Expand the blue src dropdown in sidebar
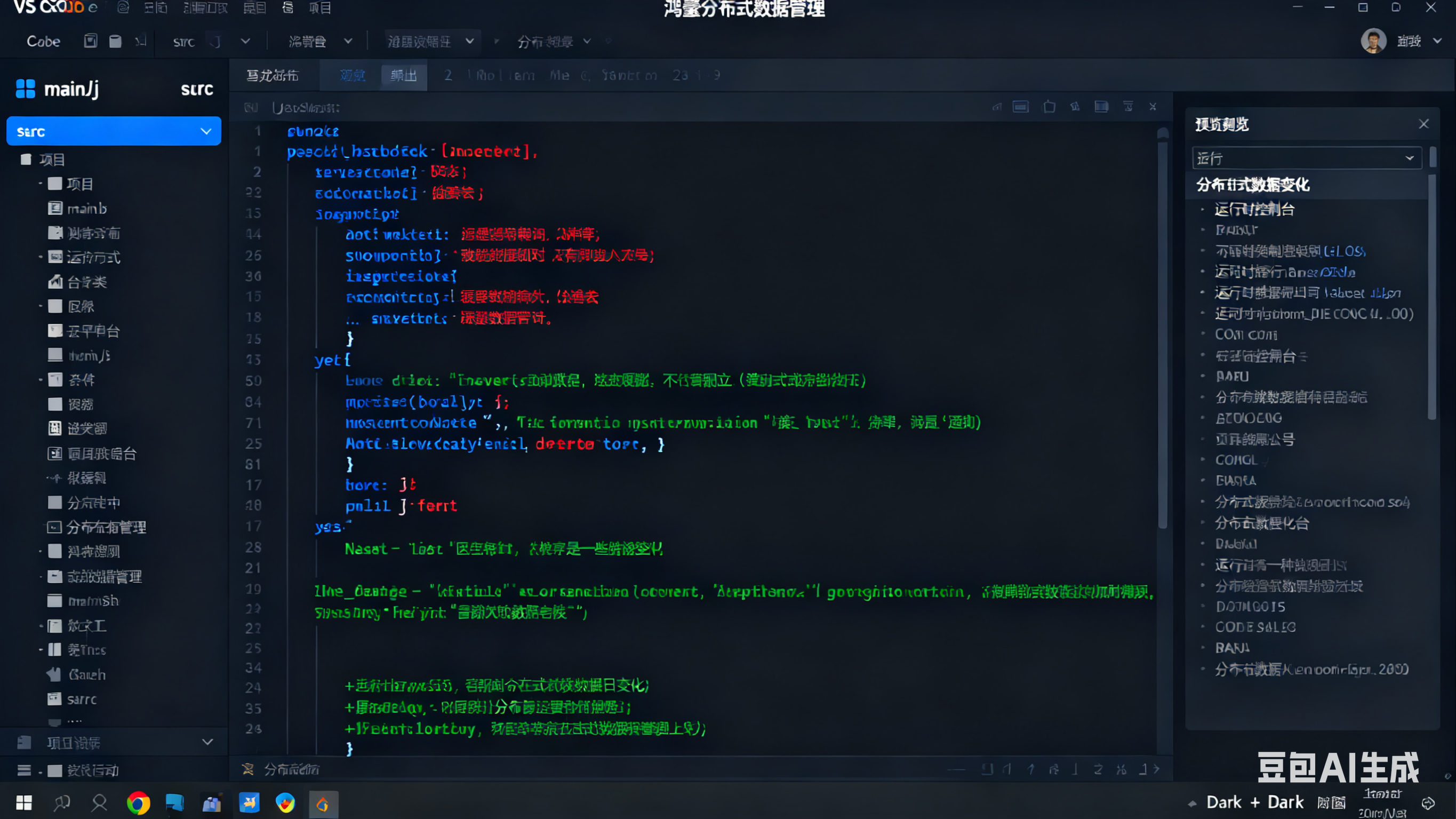Viewport: 1456px width, 819px height. pyautogui.click(x=206, y=131)
